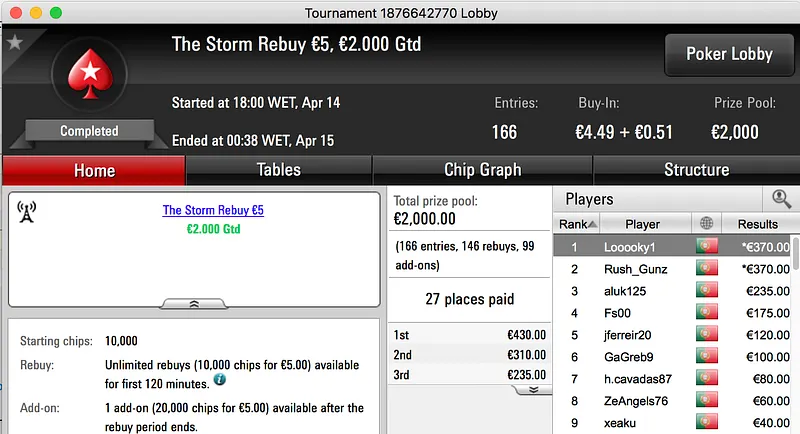Click the favorite star icon
The height and width of the screenshot is (434, 800).
point(14,43)
